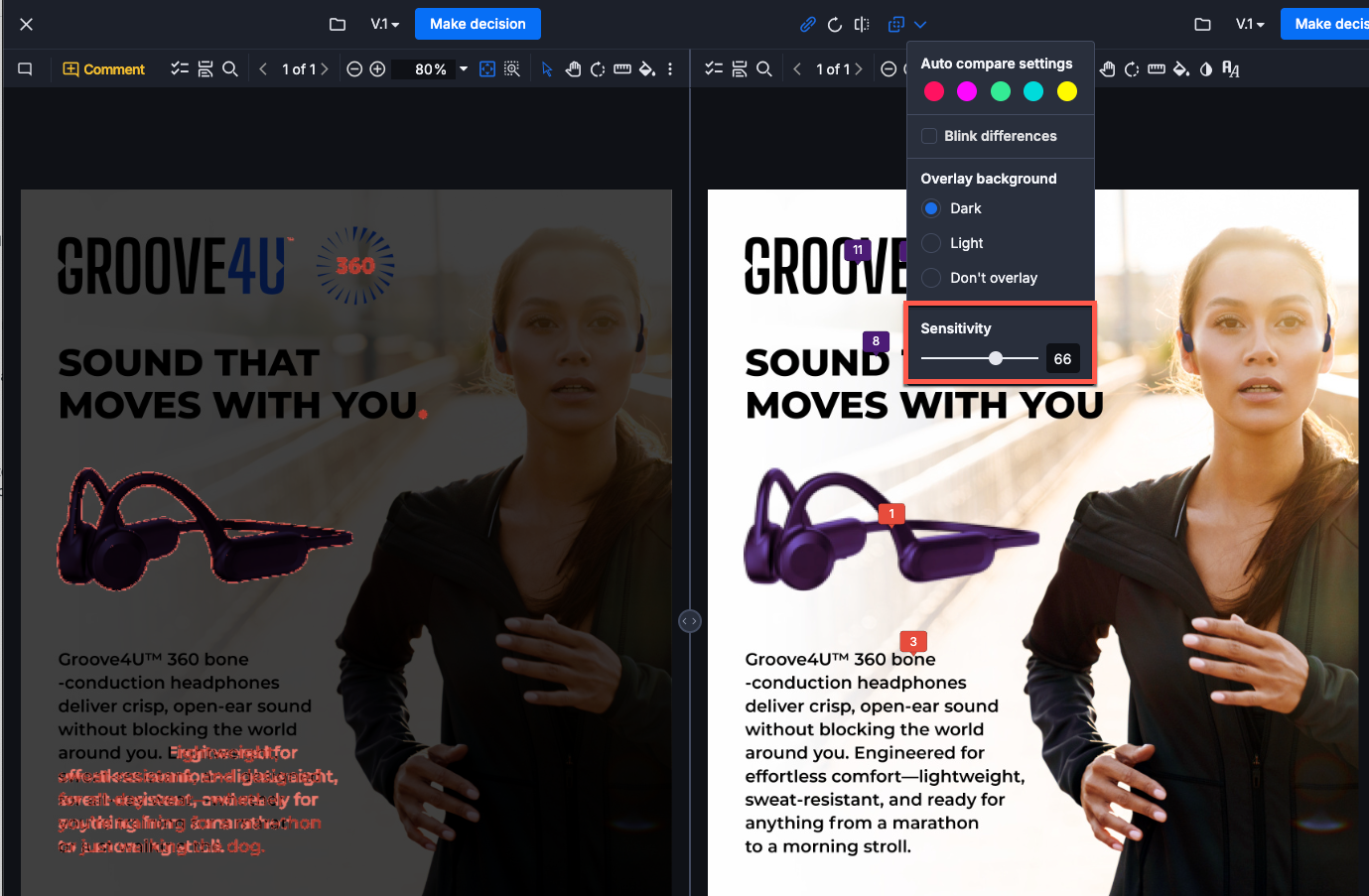Click the search magnifier on left viewer toolbar

(x=230, y=69)
